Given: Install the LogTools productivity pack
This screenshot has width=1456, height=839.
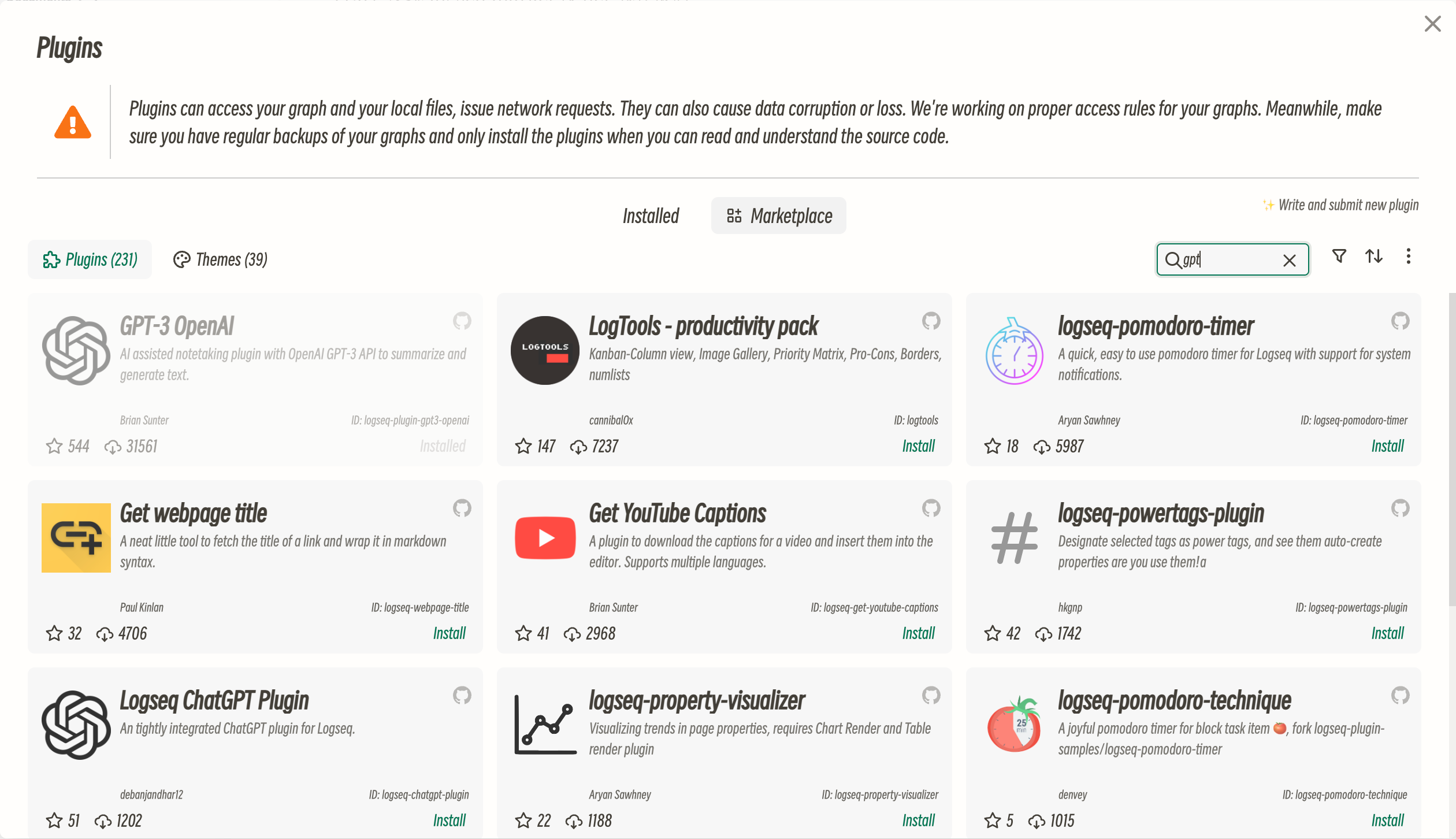Looking at the screenshot, I should click(x=918, y=446).
